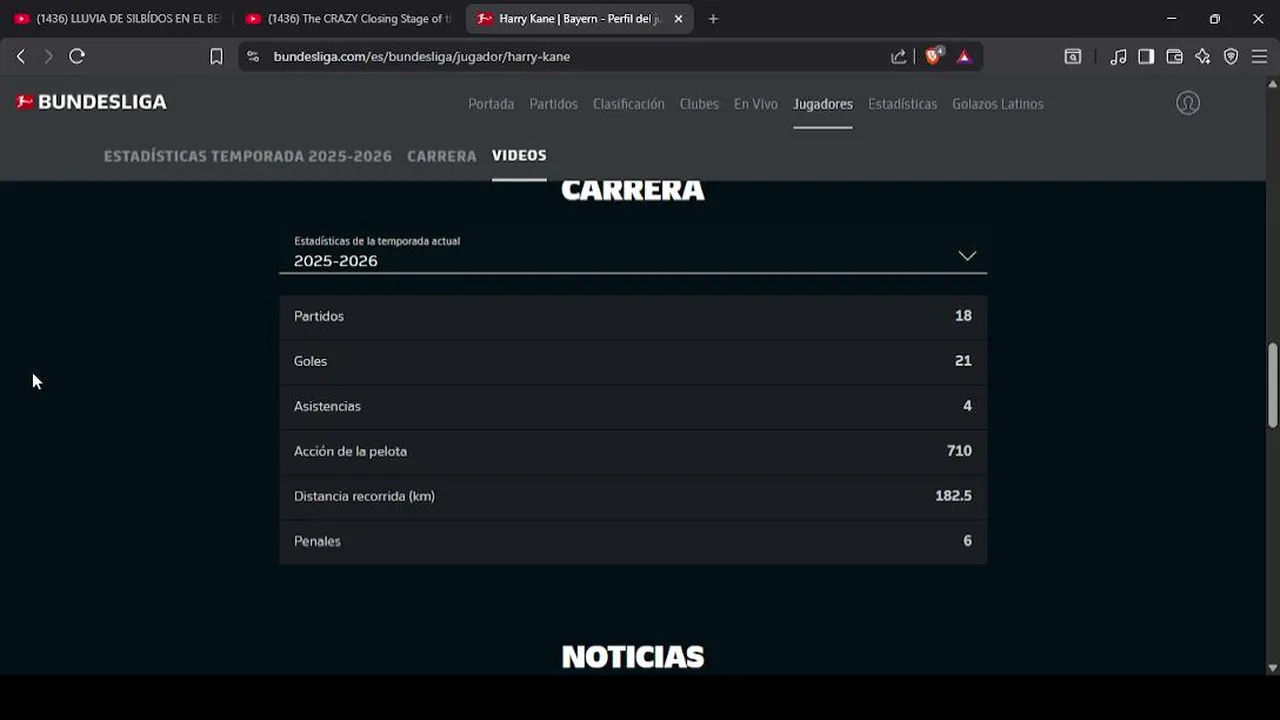Switch to The CRAZY Closing Stage tab

pyautogui.click(x=348, y=19)
